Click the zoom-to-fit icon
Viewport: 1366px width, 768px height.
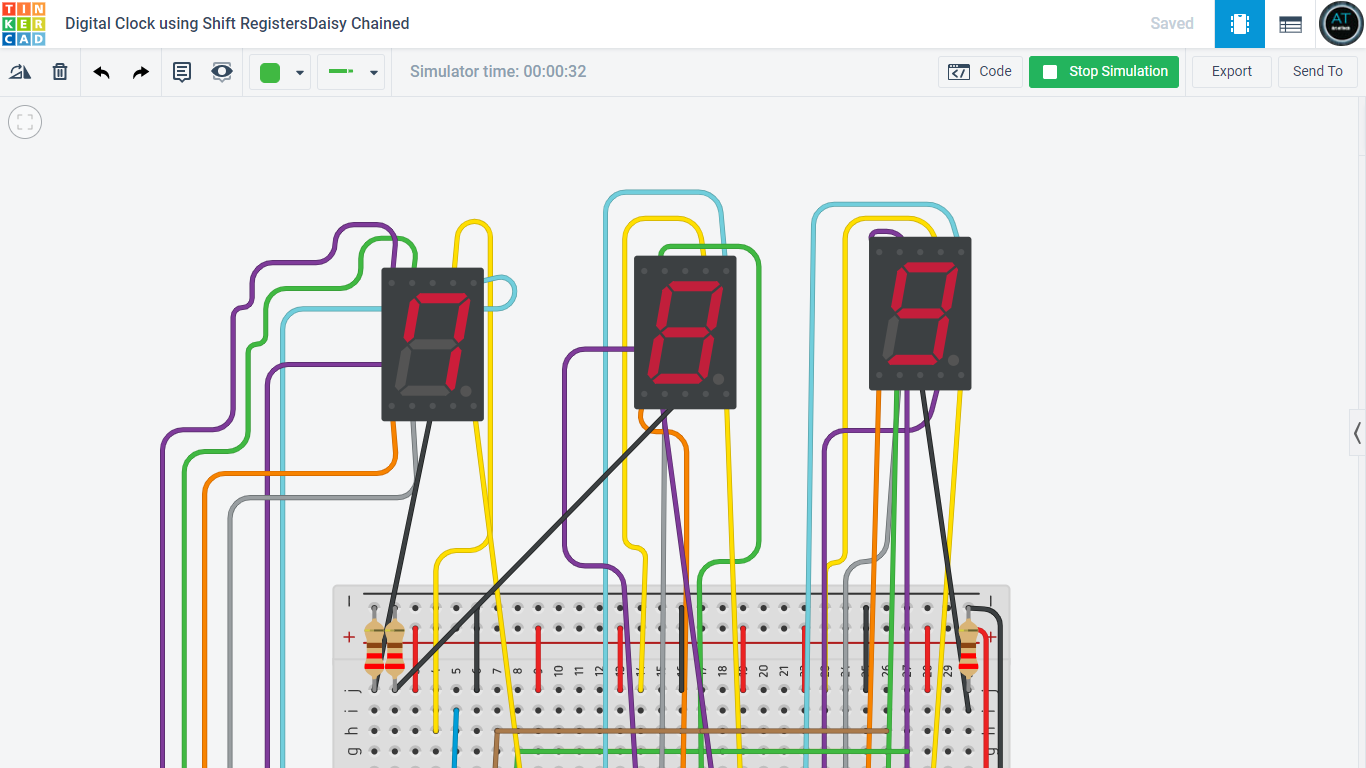(x=25, y=122)
